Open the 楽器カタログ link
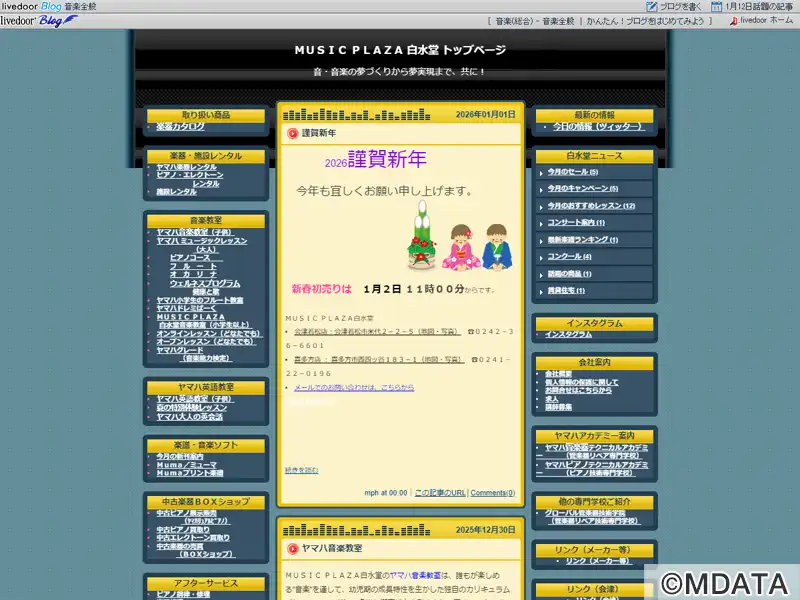Screen dimensions: 800x600 [x=180, y=126]
